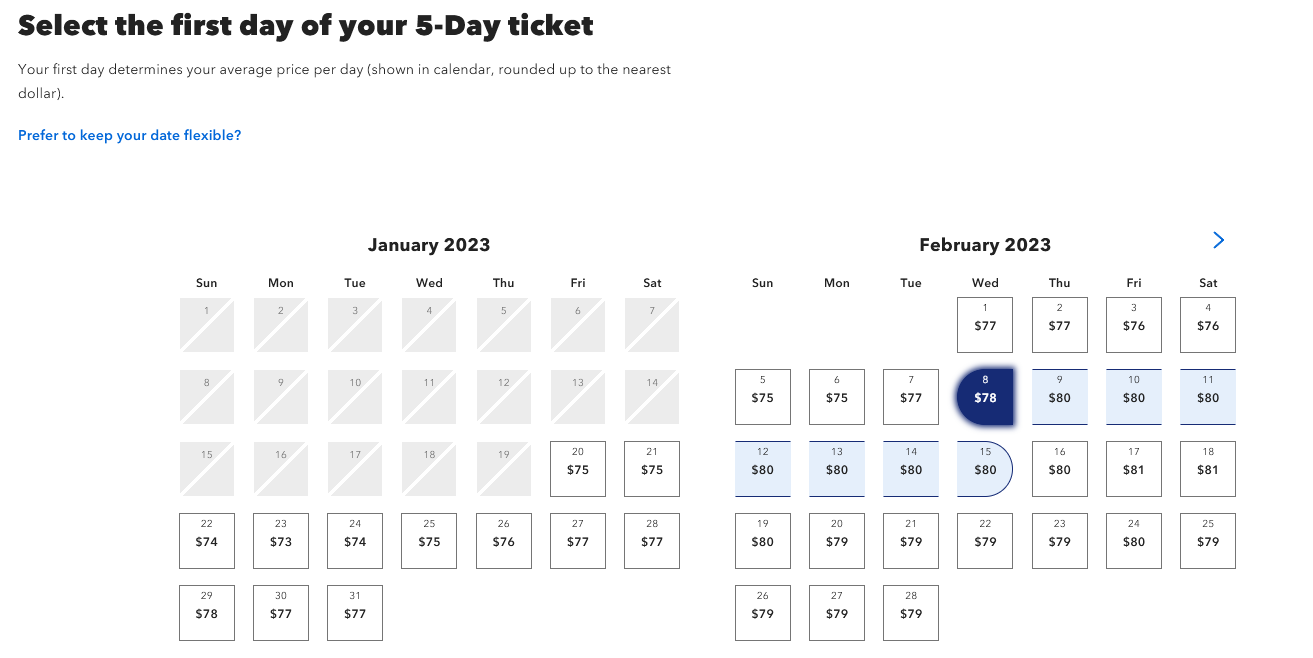Select February 10 priced at $80
The height and width of the screenshot is (658, 1313).
(x=1134, y=397)
